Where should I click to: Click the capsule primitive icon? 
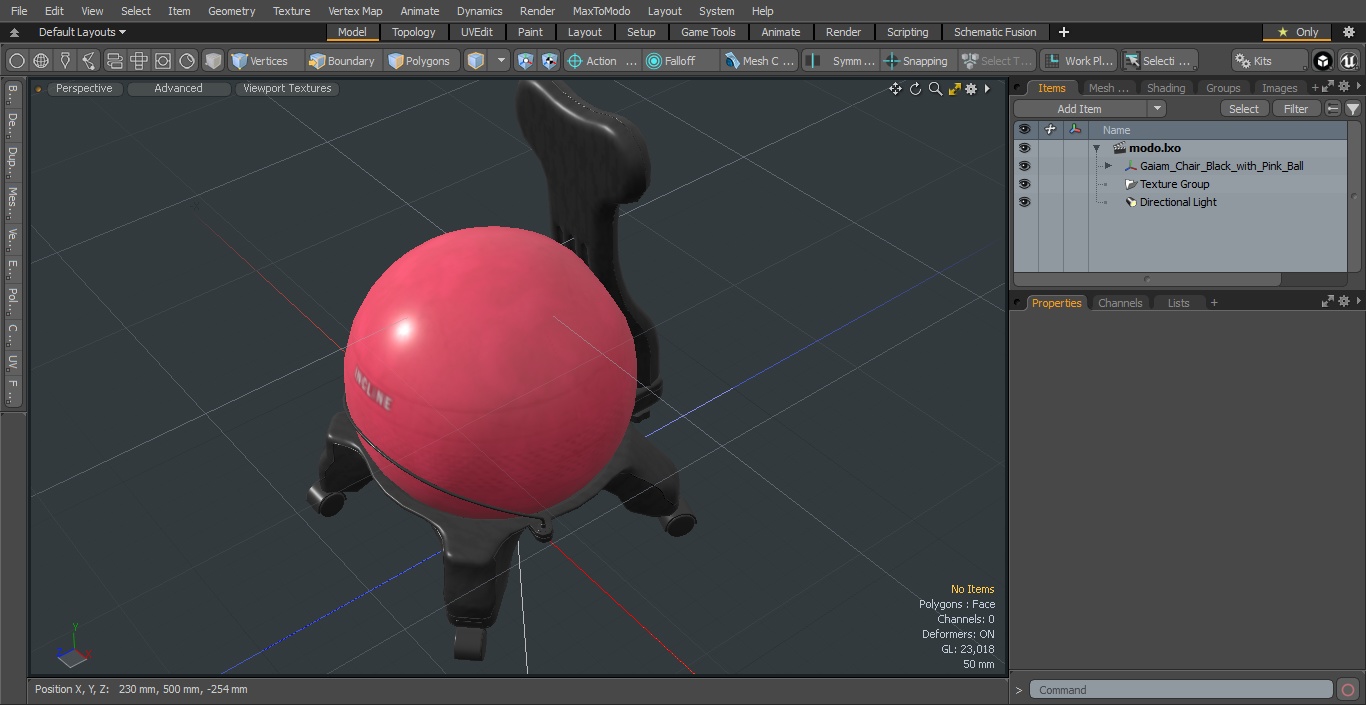(114, 61)
